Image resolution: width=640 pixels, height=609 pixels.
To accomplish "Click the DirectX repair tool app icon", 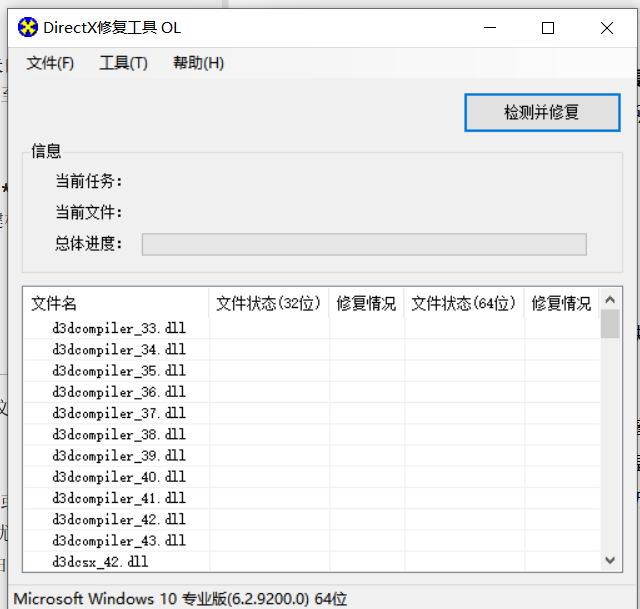I will point(28,27).
